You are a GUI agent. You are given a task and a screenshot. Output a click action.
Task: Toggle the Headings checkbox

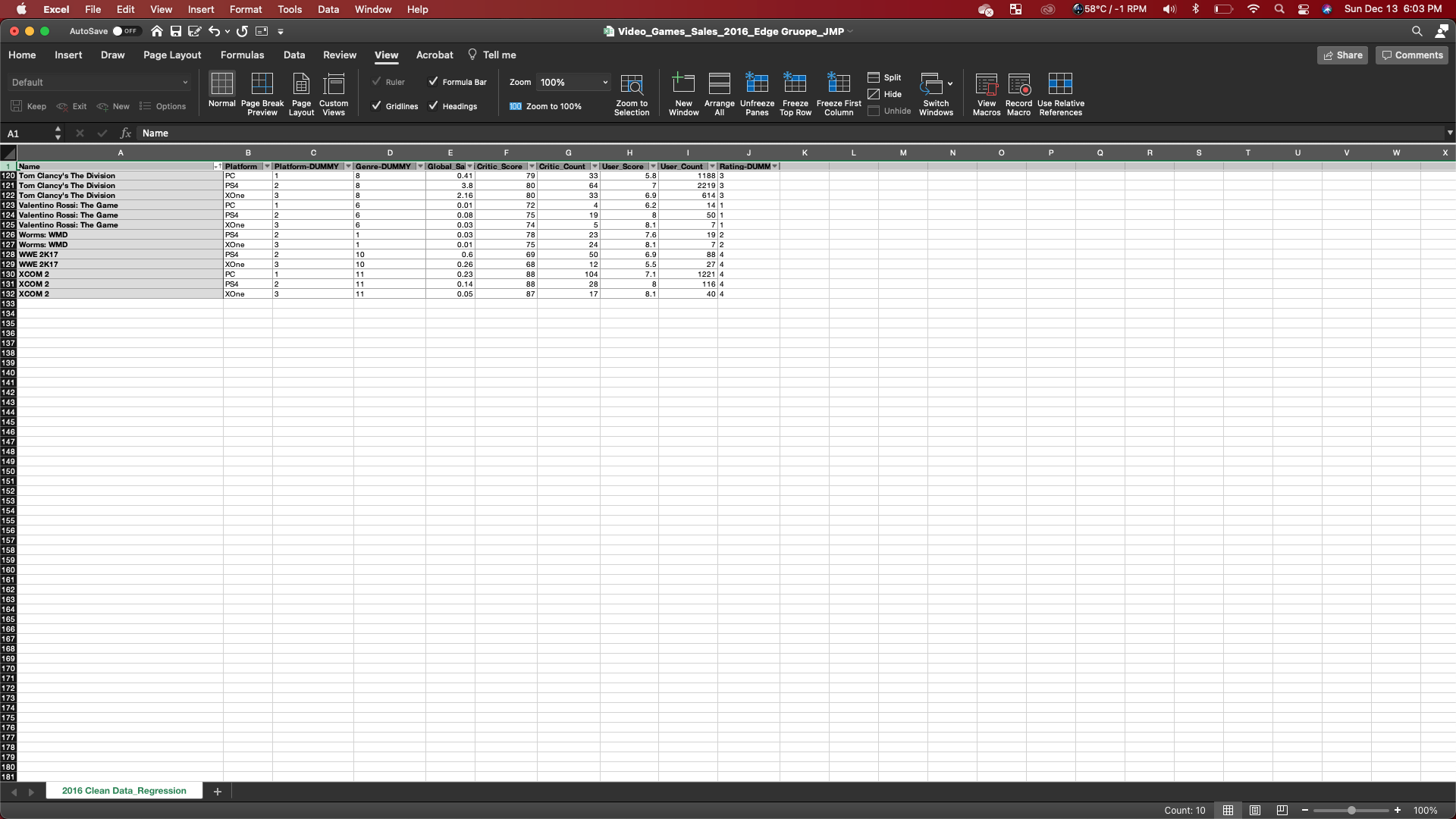tap(434, 106)
